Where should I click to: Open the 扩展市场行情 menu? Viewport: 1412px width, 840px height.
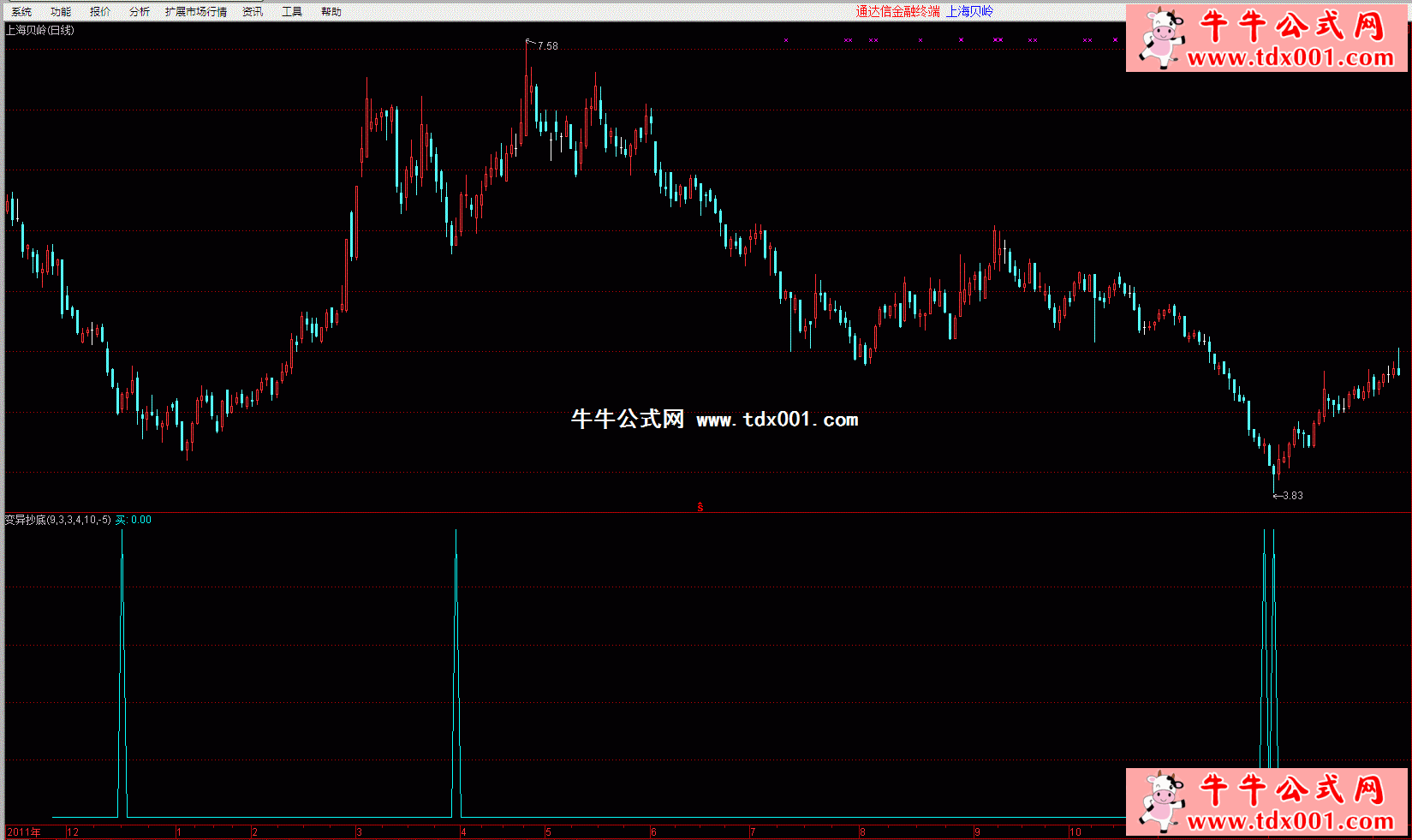196,11
